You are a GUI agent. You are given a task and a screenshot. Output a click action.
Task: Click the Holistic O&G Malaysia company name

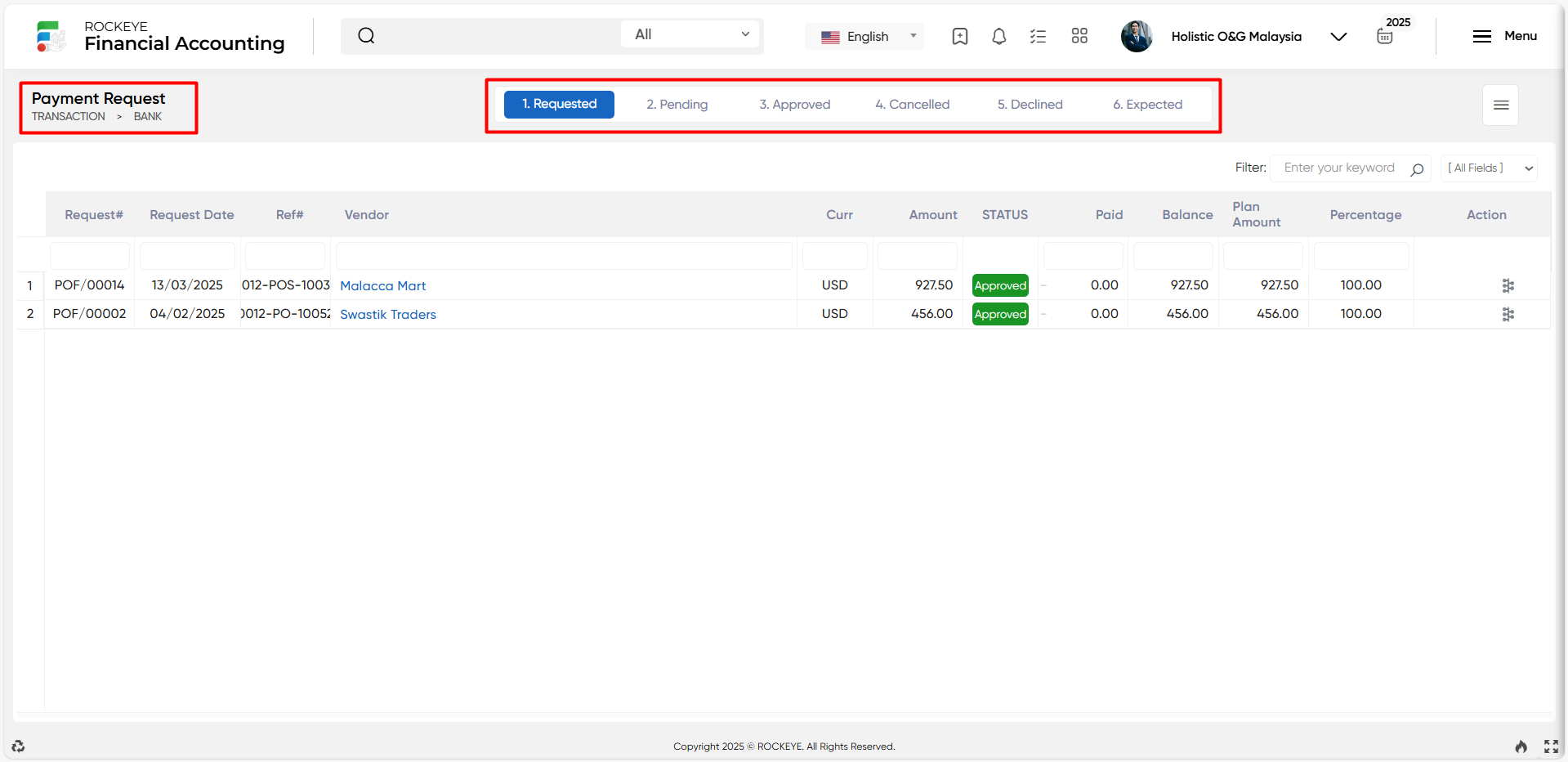(x=1236, y=37)
